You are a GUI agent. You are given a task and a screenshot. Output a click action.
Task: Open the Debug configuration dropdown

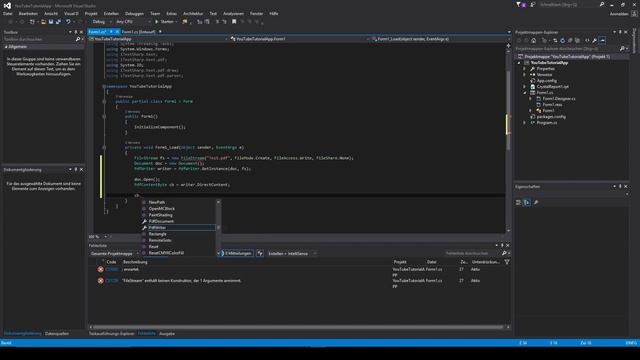(102, 22)
